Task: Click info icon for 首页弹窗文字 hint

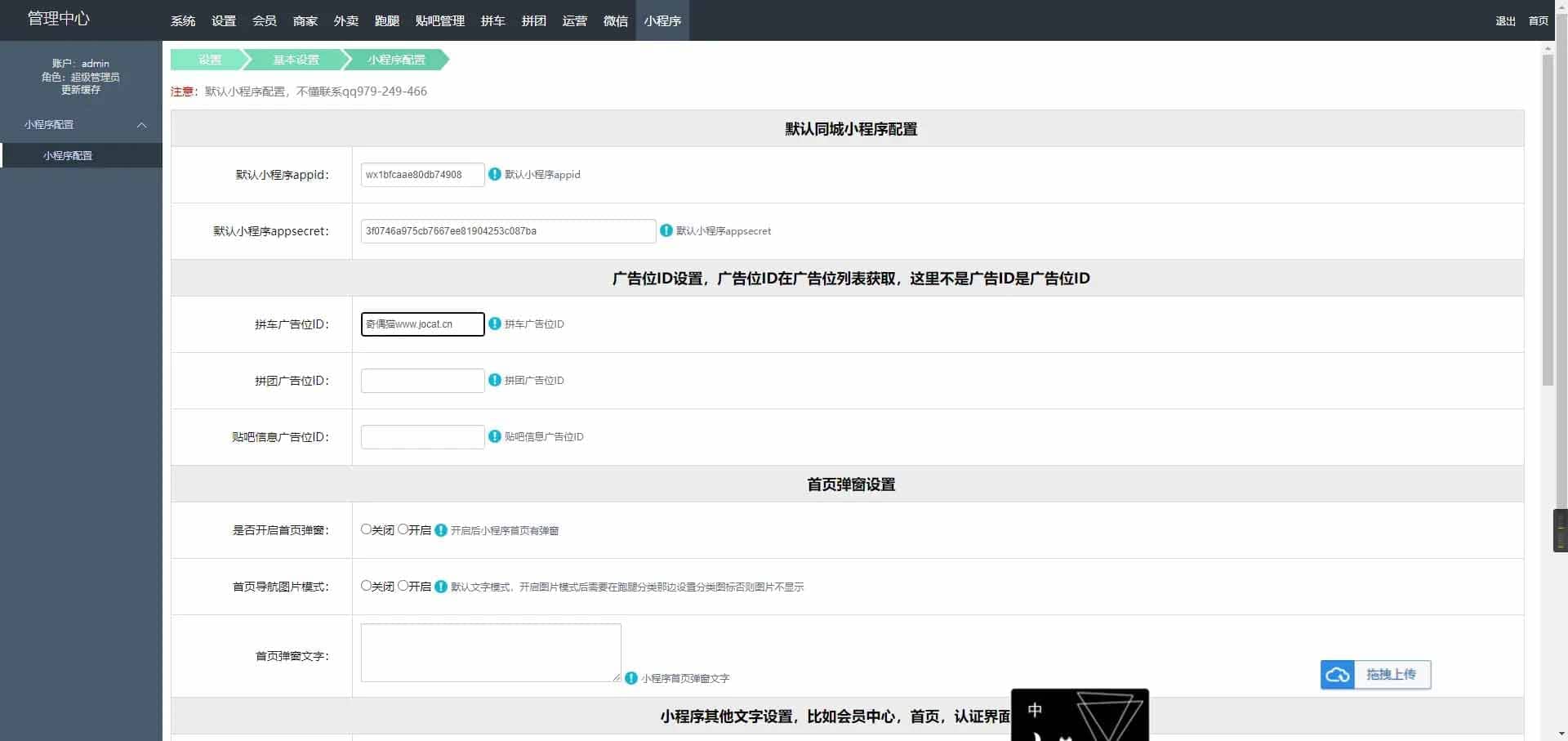Action: pyautogui.click(x=630, y=678)
